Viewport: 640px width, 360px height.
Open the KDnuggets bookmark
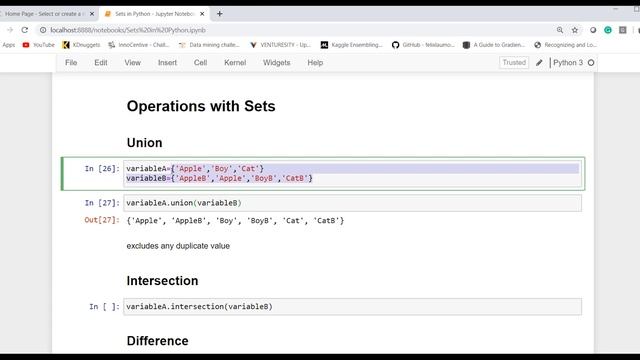click(81, 45)
